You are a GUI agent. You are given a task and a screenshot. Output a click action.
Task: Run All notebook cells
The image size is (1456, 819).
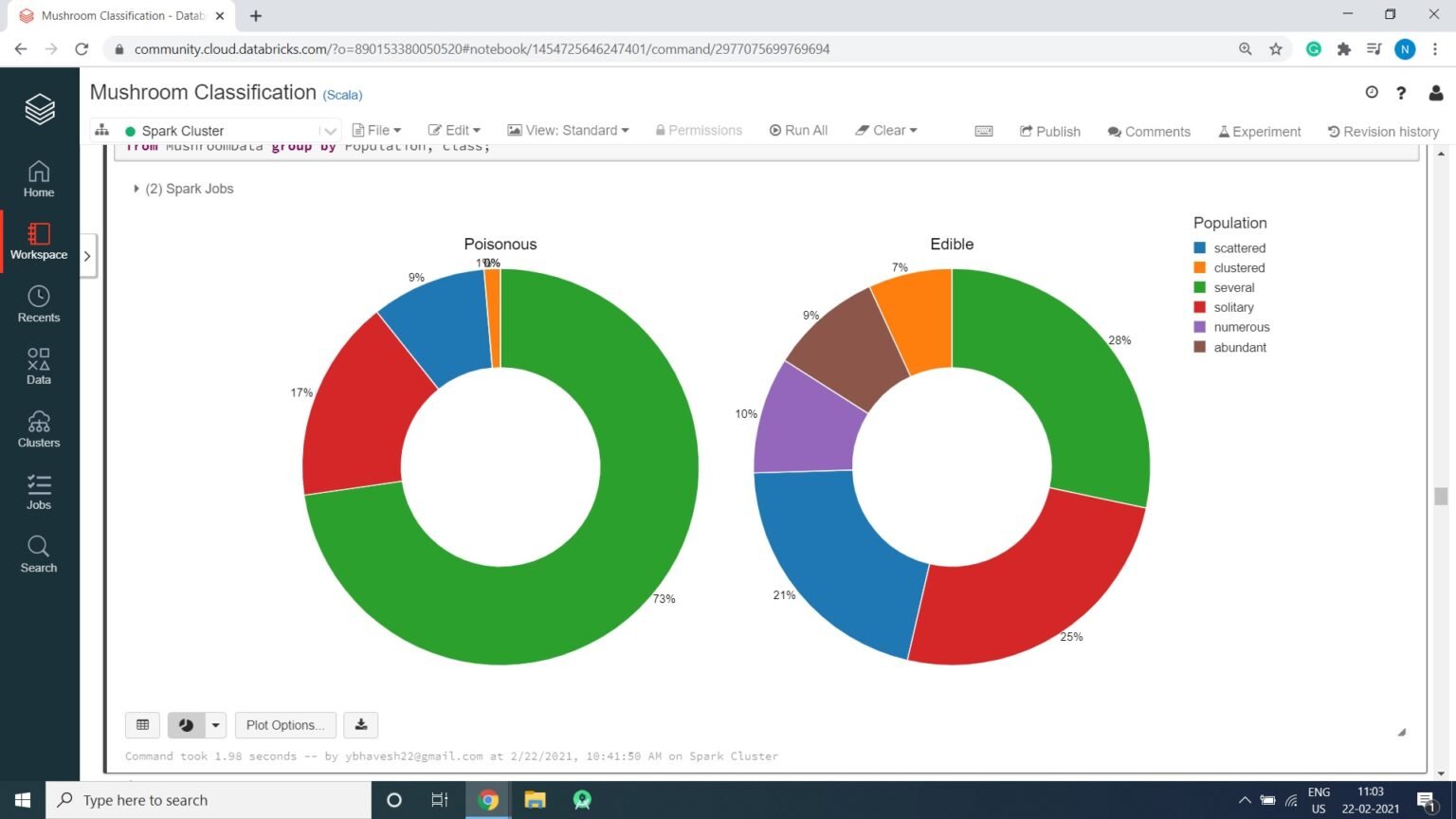pyautogui.click(x=798, y=131)
